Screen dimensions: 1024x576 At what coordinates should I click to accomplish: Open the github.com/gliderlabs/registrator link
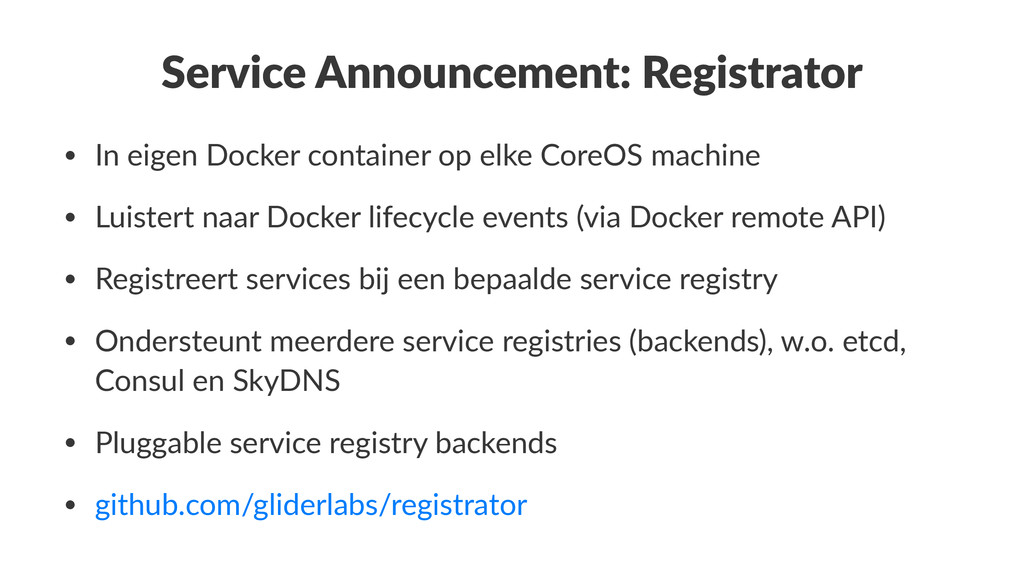(x=311, y=505)
